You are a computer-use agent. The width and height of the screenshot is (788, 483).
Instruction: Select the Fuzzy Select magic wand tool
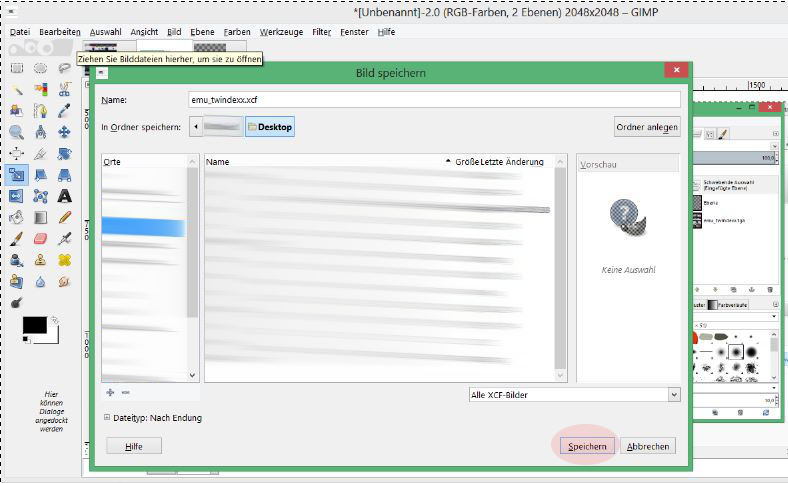point(17,89)
